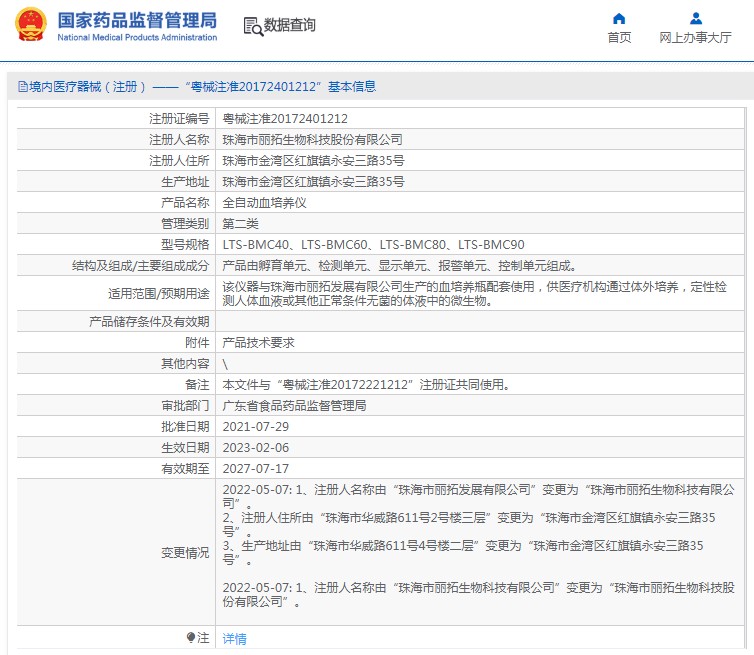
Task: Open the 详情 link
Action: tap(234, 639)
